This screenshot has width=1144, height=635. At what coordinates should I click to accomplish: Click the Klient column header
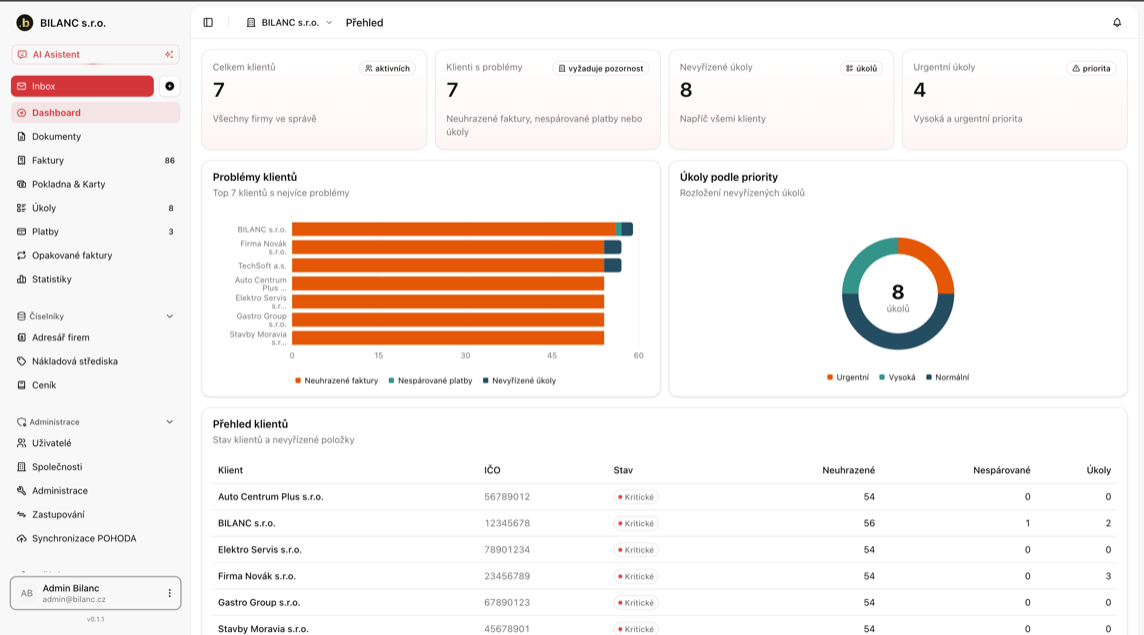point(231,470)
